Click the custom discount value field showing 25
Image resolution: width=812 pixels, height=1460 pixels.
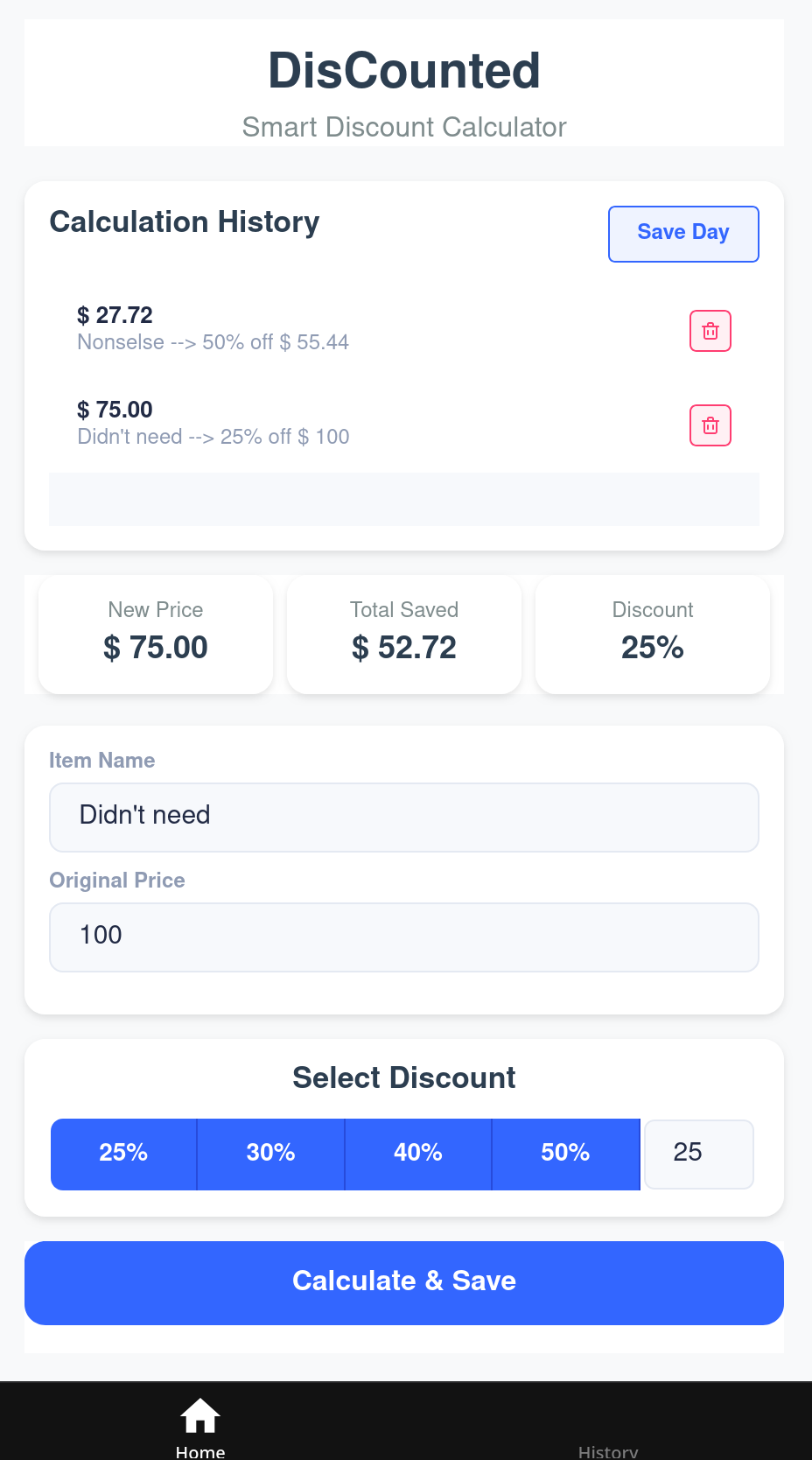point(698,1154)
